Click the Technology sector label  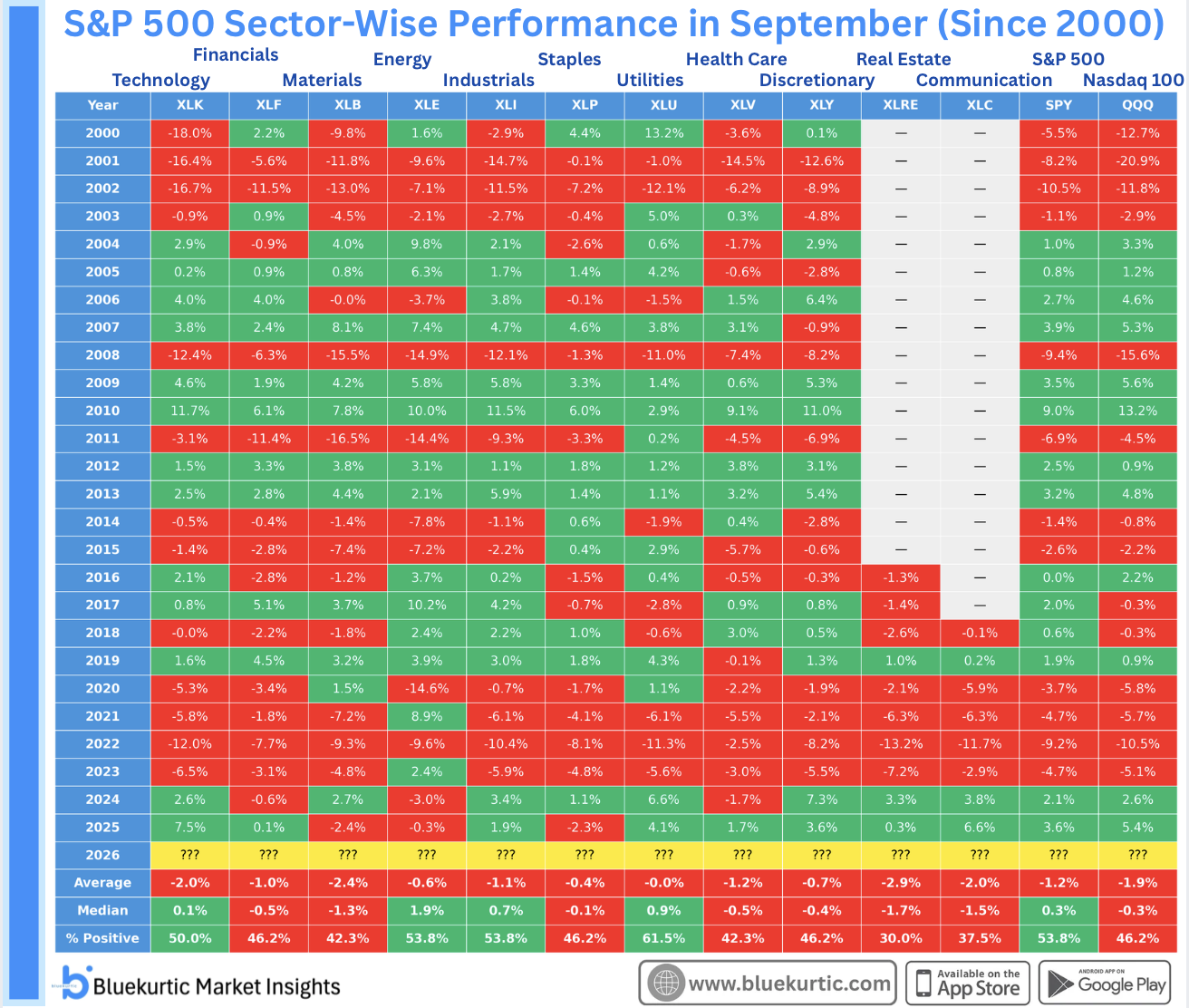point(160,80)
